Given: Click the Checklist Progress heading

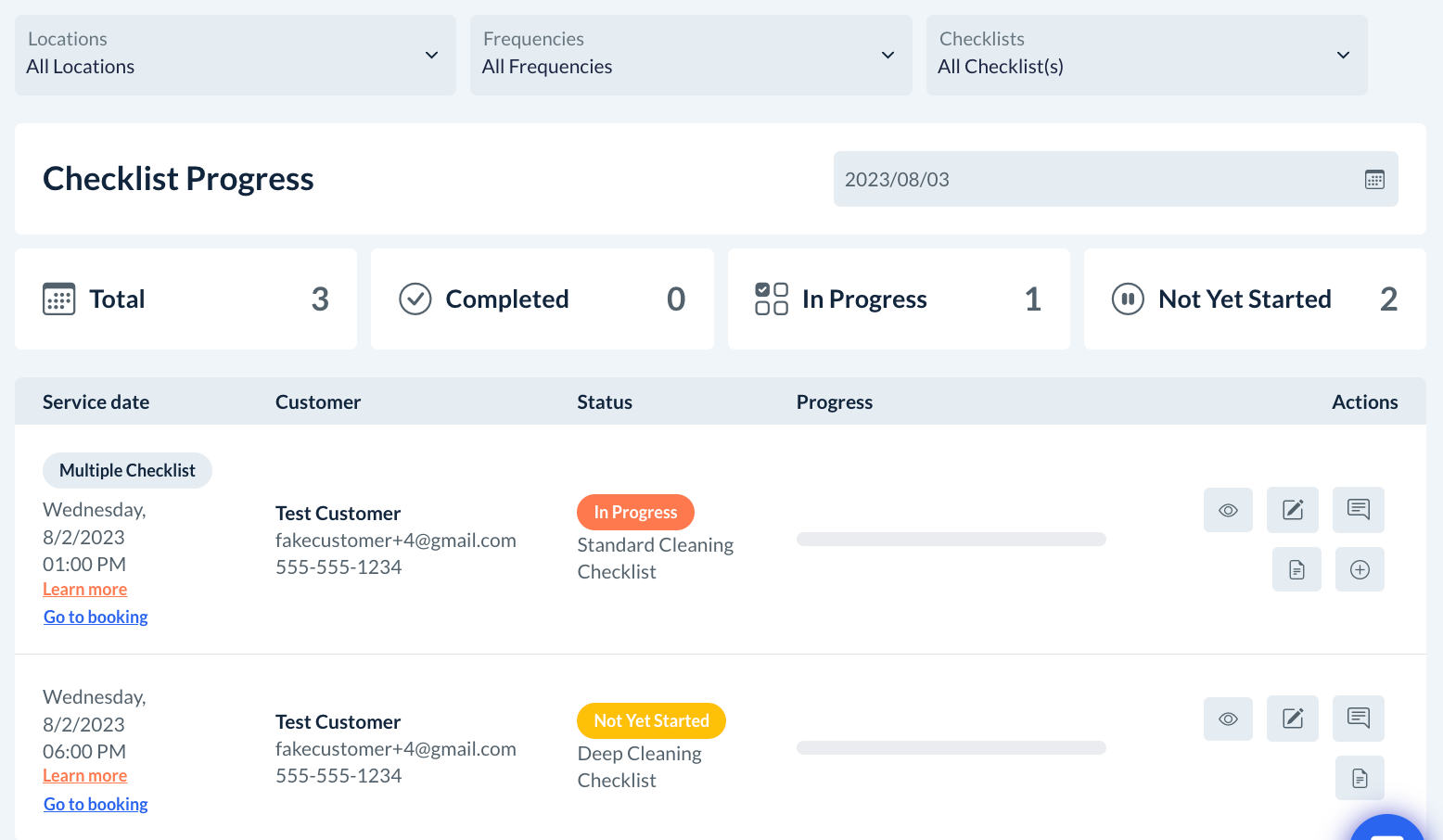Looking at the screenshot, I should click(x=178, y=179).
